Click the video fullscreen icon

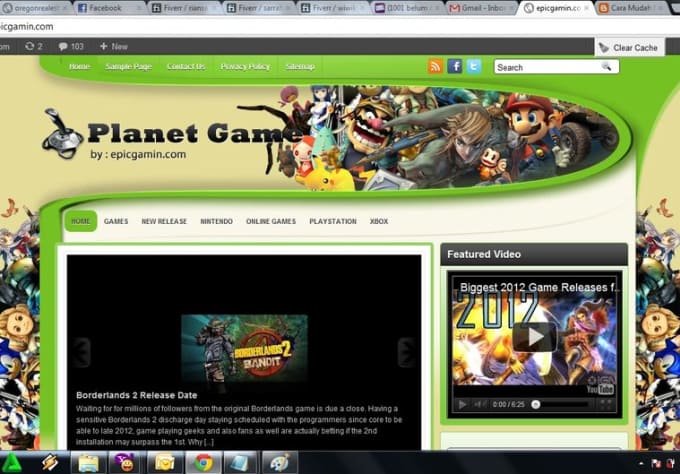point(605,404)
